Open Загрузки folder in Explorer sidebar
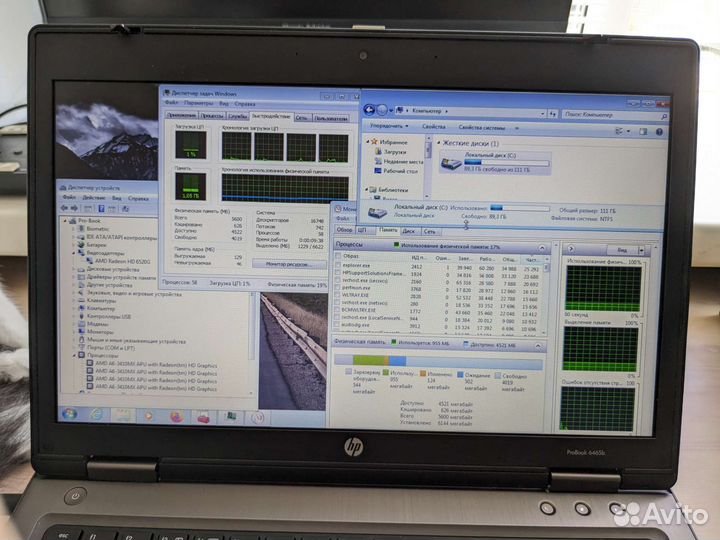This screenshot has height=540, width=720. (390, 151)
